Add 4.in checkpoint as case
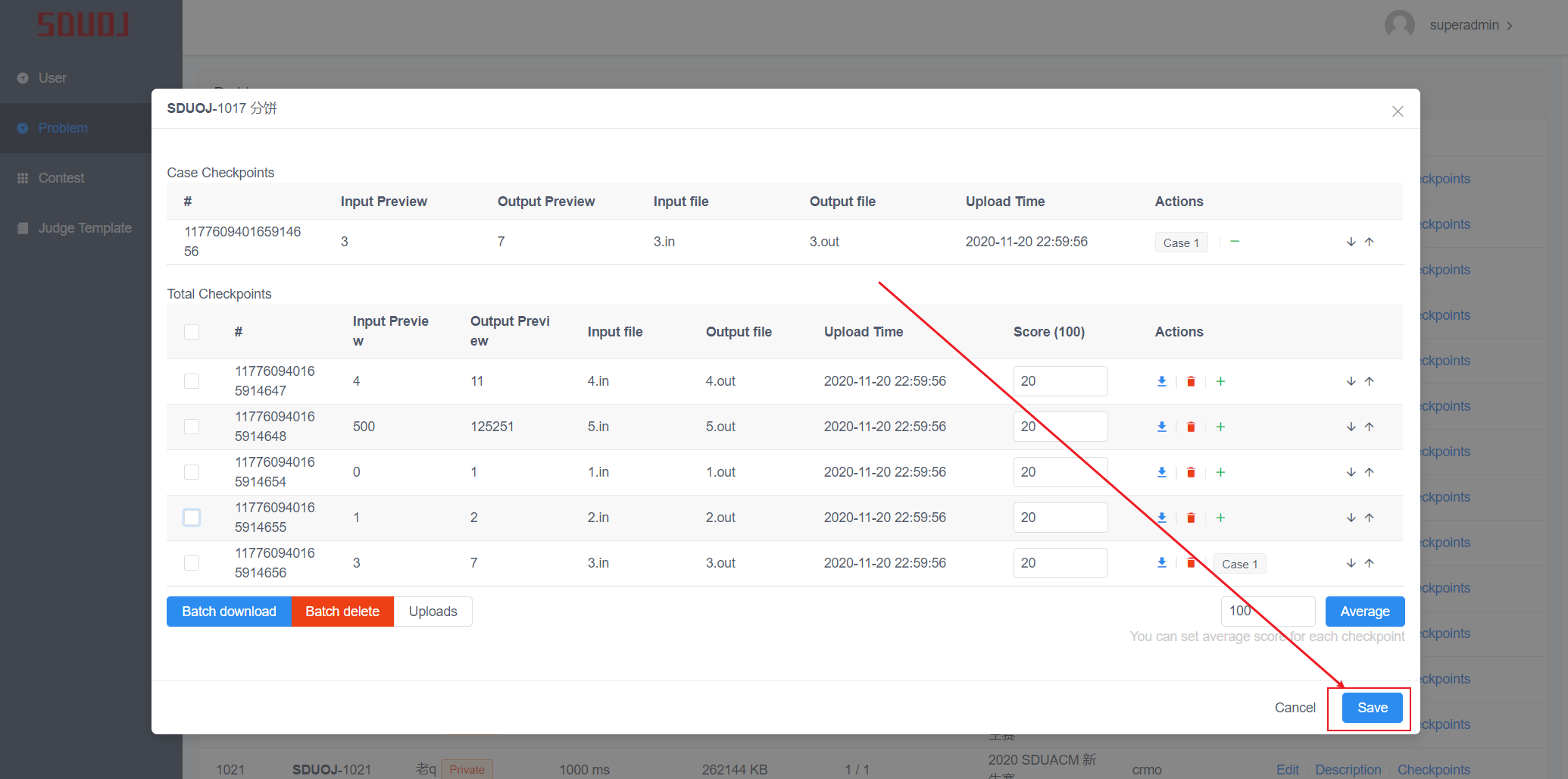This screenshot has width=1568, height=779. (1220, 381)
